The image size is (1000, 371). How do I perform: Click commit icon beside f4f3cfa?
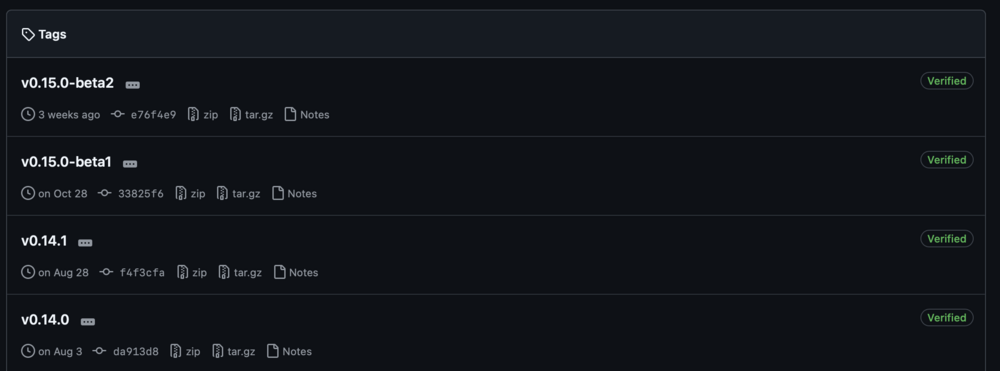[107, 272]
